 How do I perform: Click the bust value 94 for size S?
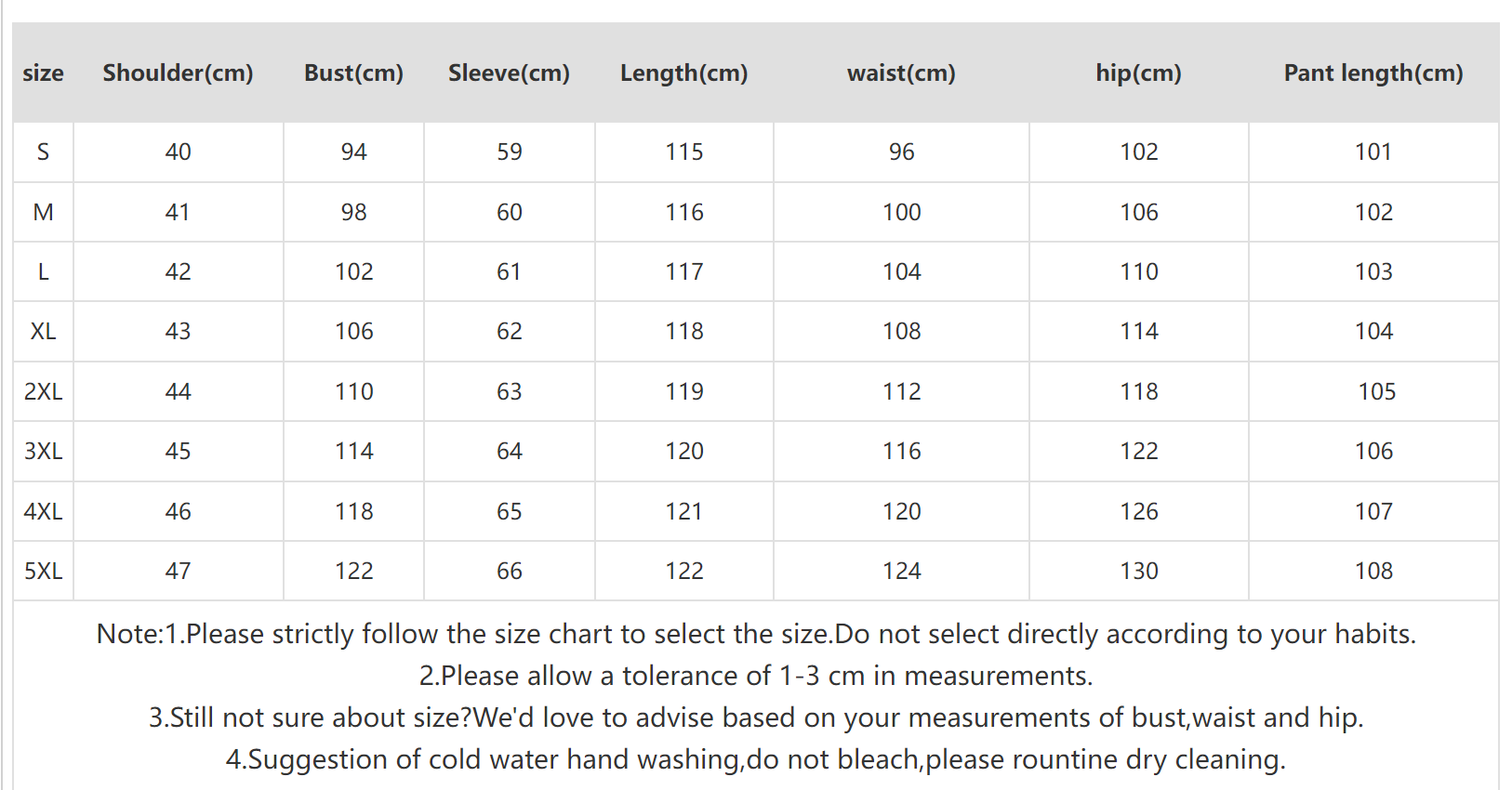353,151
